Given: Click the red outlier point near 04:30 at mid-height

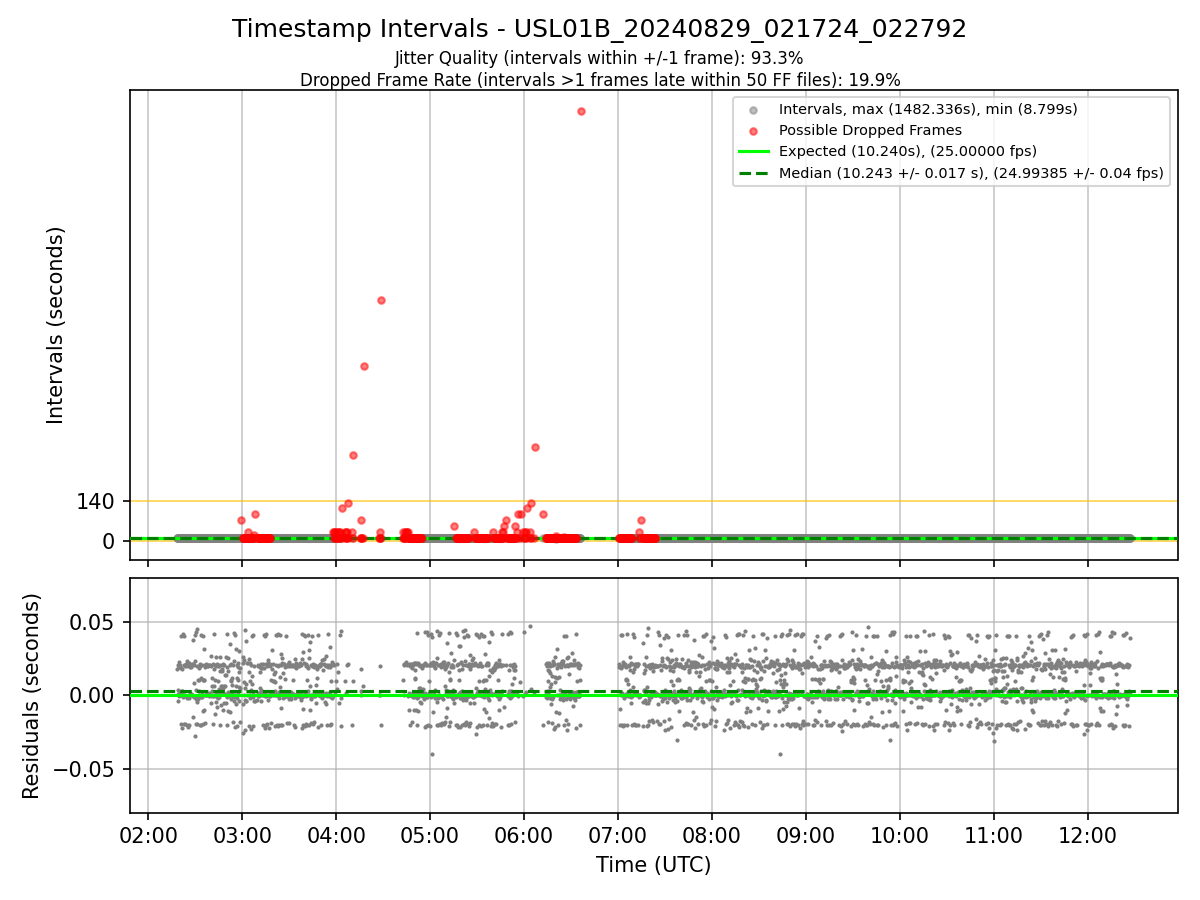Looking at the screenshot, I should click(381, 300).
